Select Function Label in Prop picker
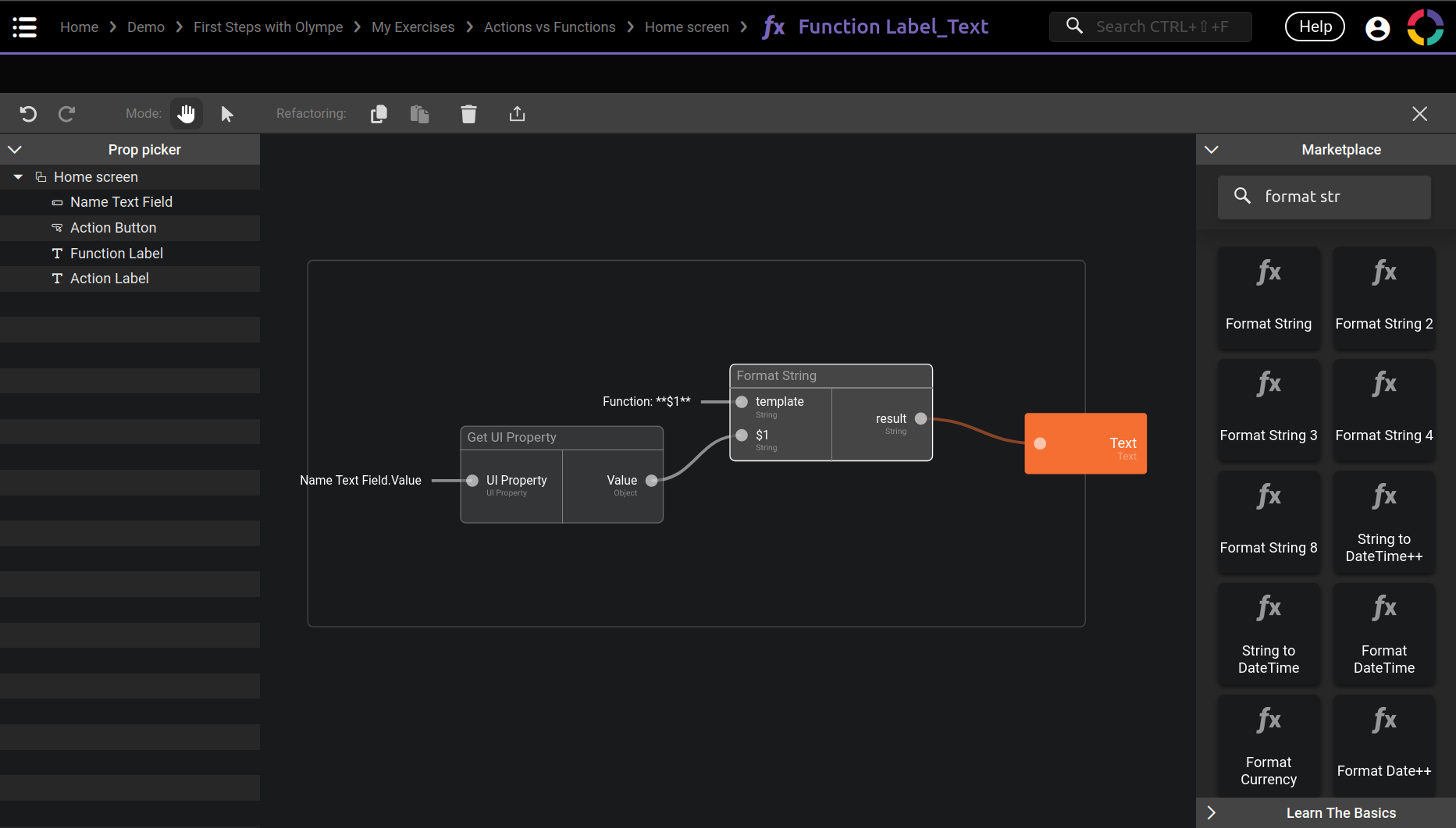 click(116, 254)
